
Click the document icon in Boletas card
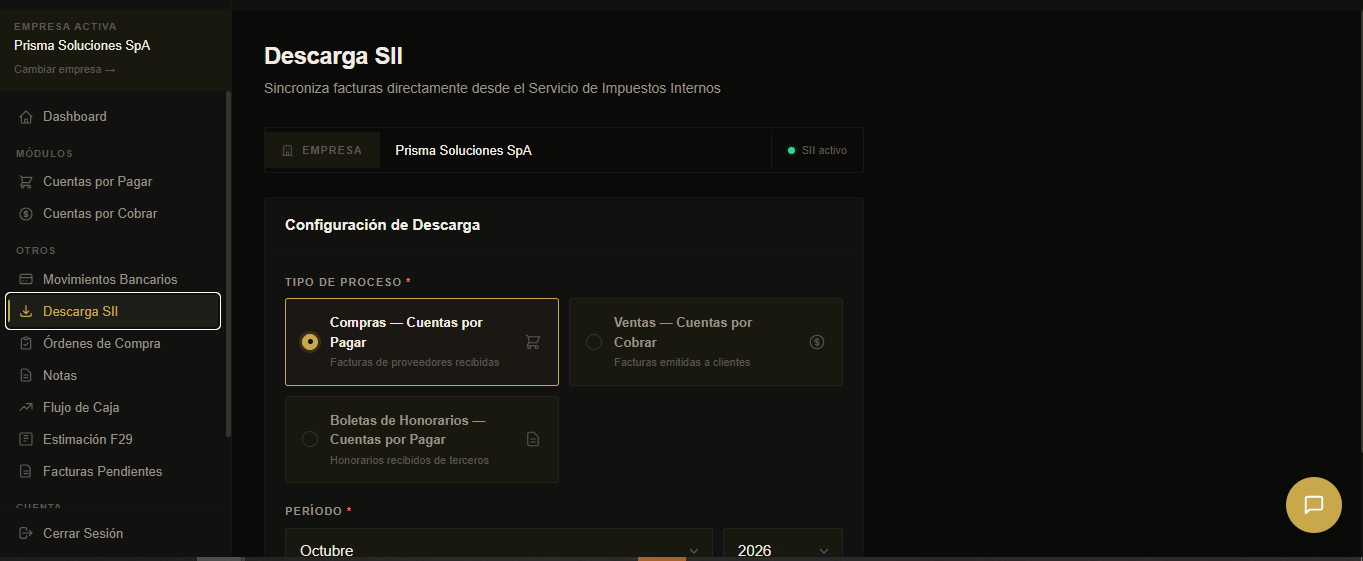tap(533, 439)
